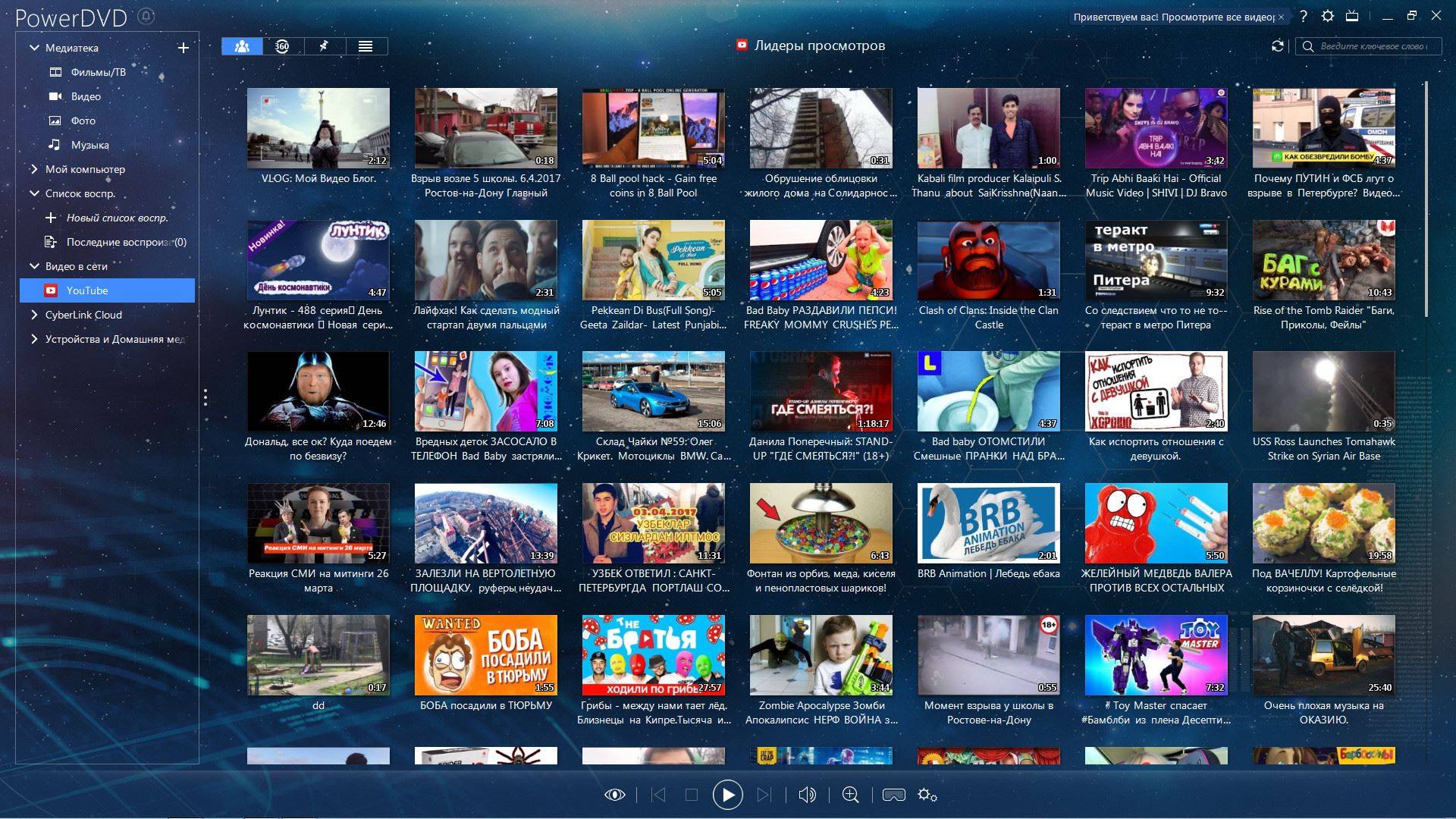
Task: Select the Видео library item
Action: point(86,96)
